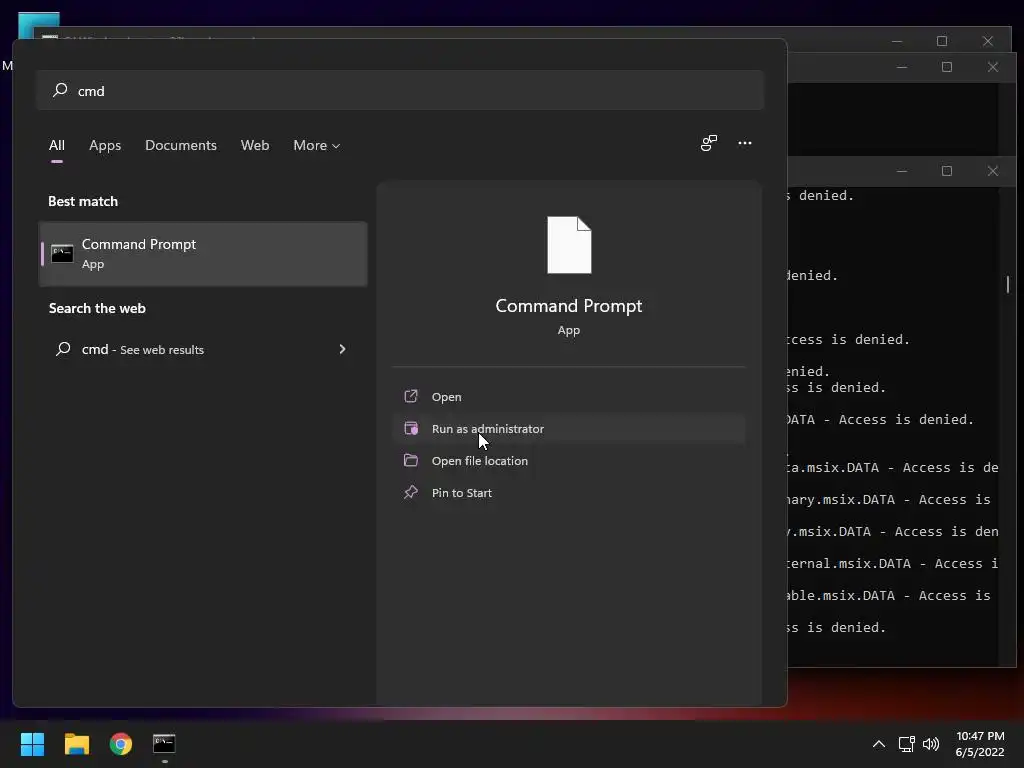Image resolution: width=1024 pixels, height=768 pixels.
Task: Click Run as administrator
Action: click(x=569, y=428)
